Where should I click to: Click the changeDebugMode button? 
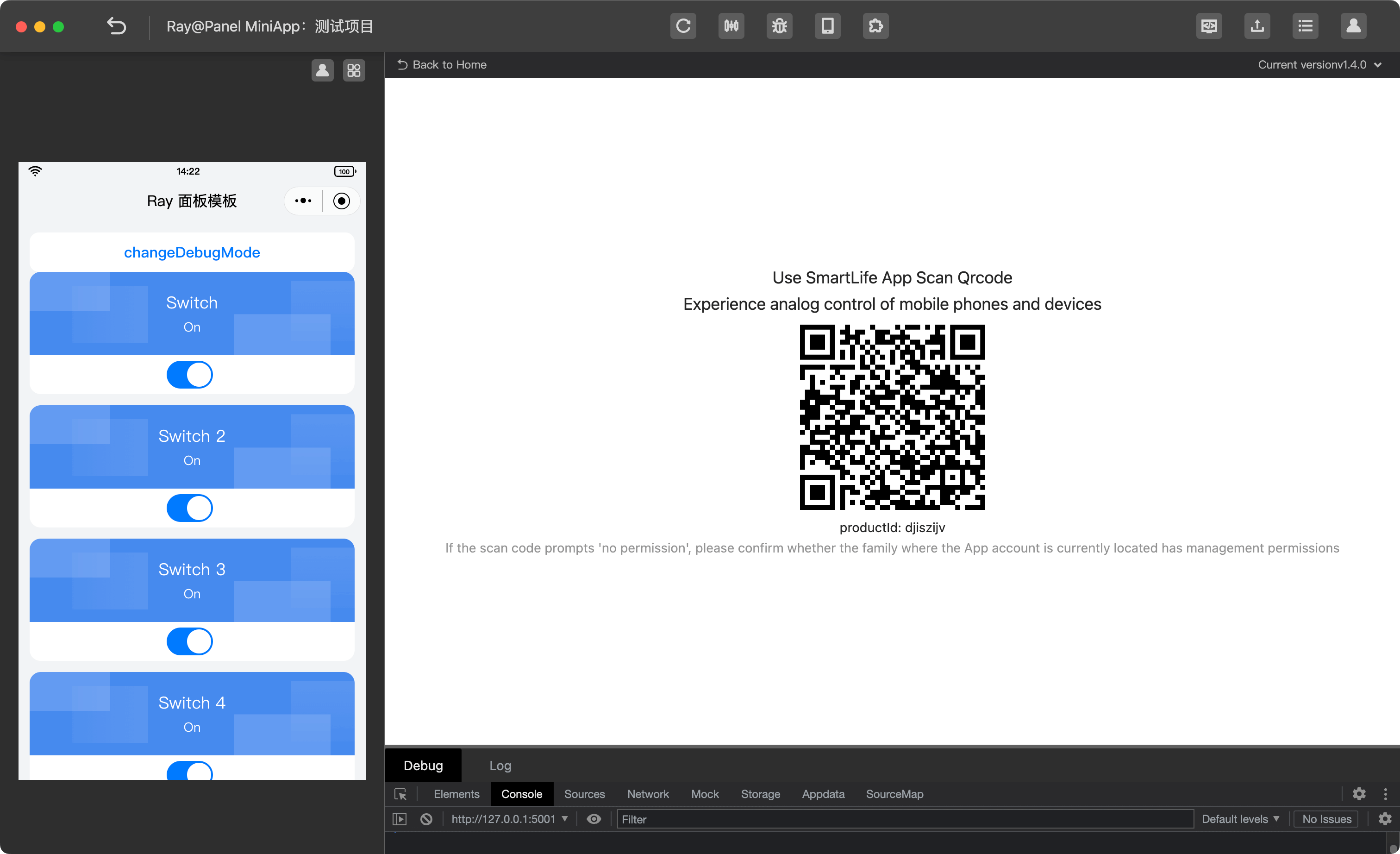pyautogui.click(x=192, y=252)
